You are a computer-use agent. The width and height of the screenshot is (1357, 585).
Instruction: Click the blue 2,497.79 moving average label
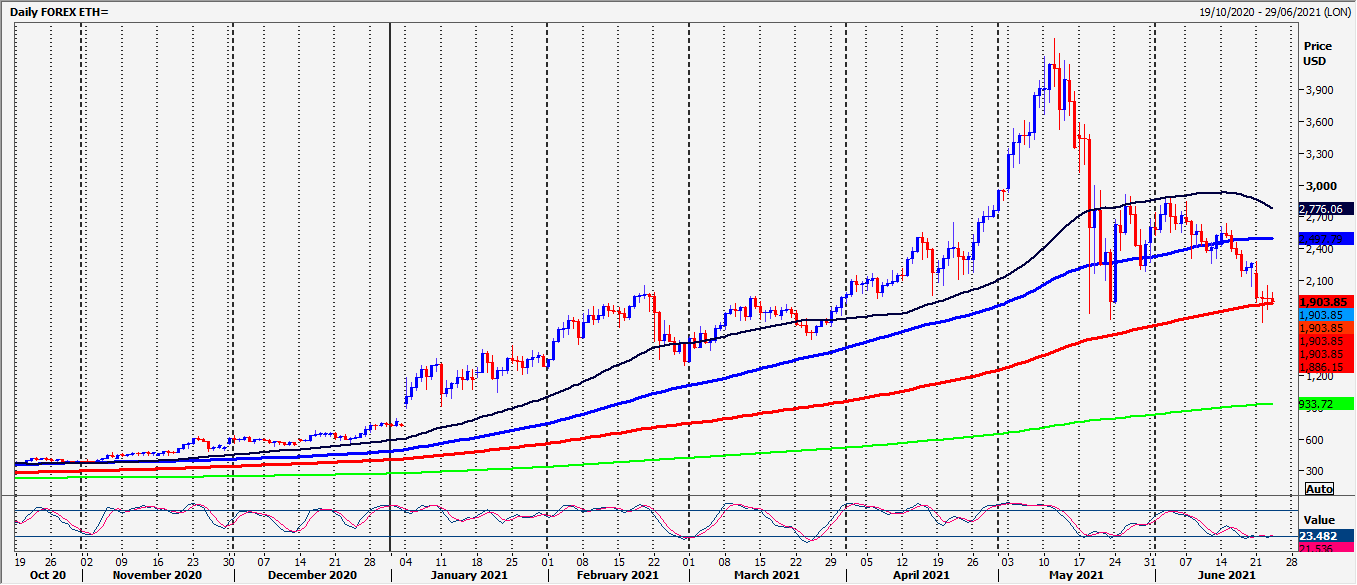tap(1325, 239)
